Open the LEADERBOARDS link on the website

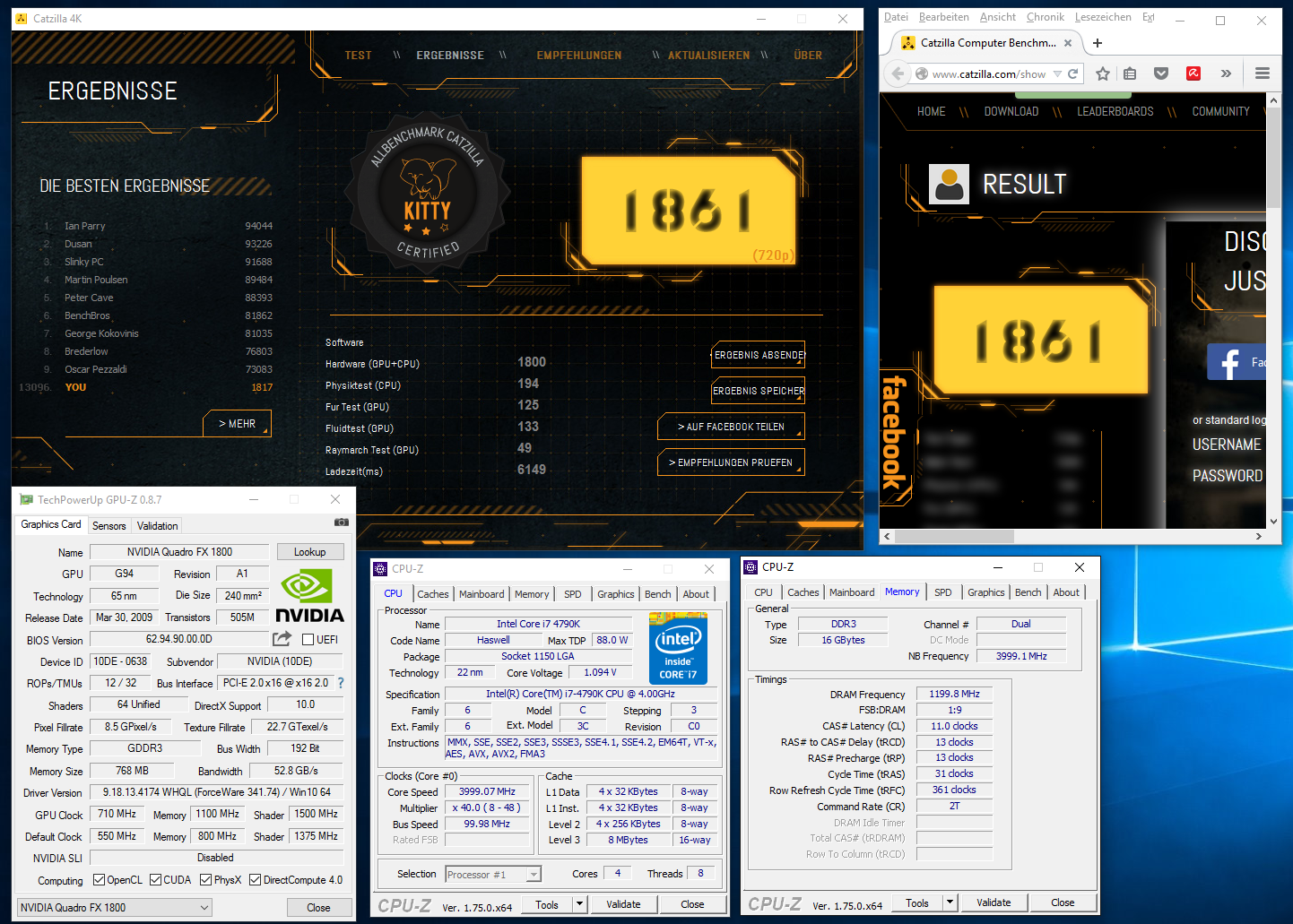tap(1115, 112)
